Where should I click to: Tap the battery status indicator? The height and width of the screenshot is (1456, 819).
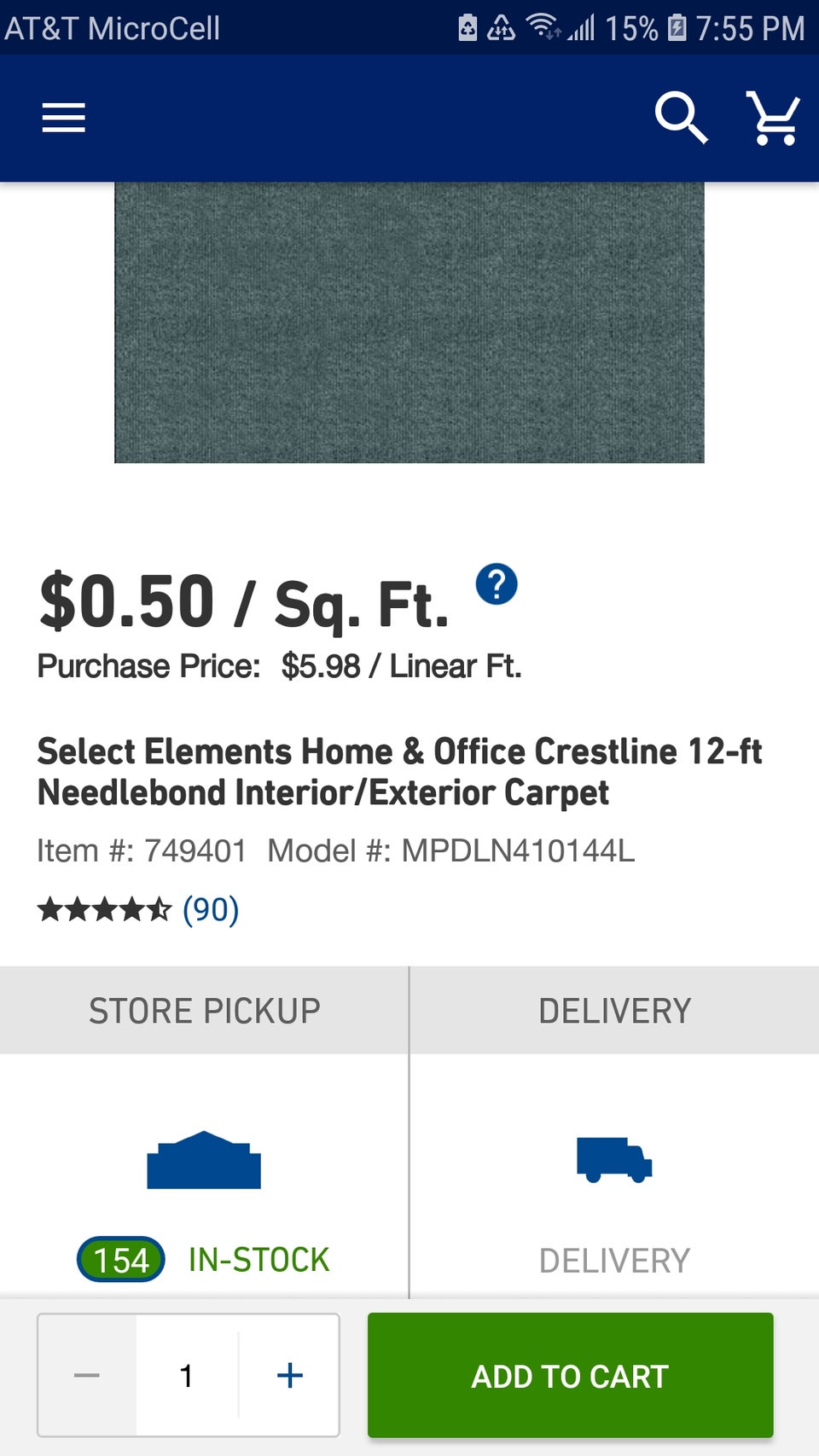tap(677, 27)
